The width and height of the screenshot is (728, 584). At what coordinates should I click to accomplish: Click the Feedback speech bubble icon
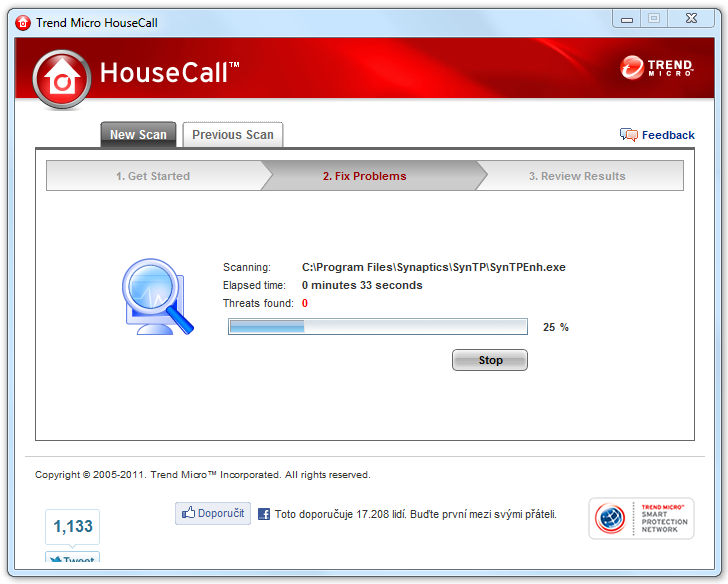629,135
